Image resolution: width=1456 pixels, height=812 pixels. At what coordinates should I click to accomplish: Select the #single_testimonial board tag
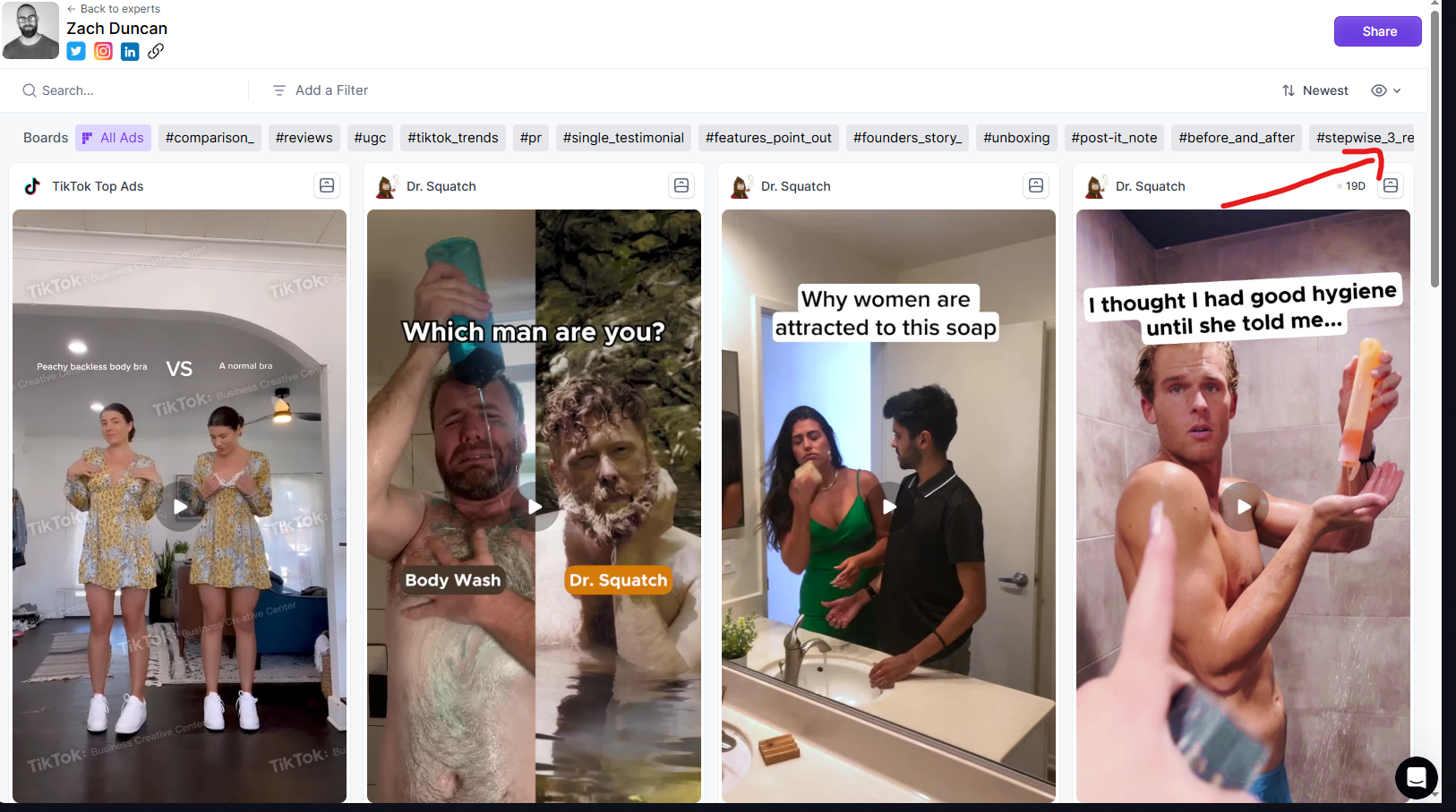[623, 138]
